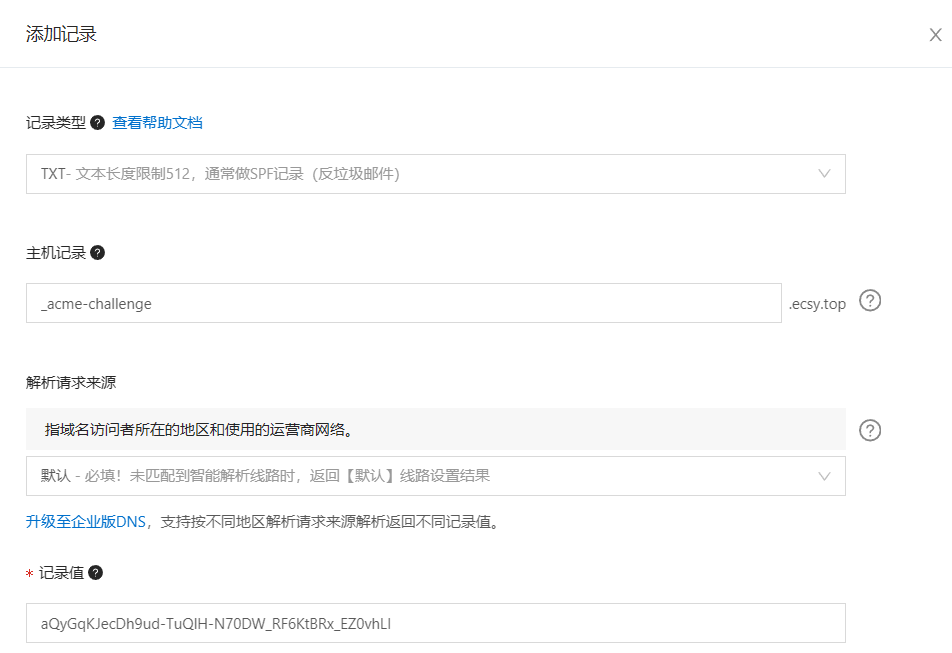
Task: Click the 主机记录 field label
Action: pos(56,252)
